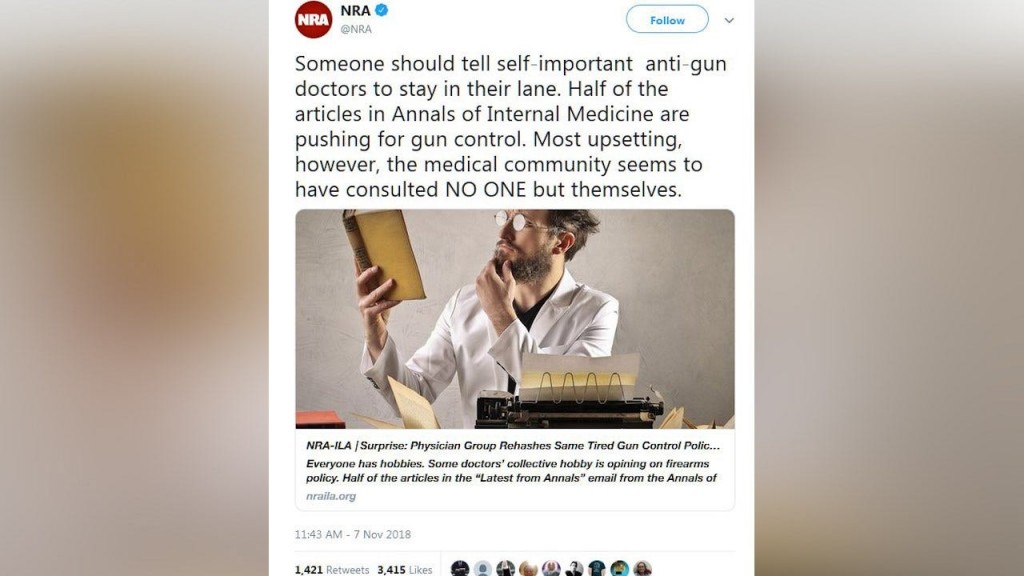
Task: Click the Follow button
Action: coord(667,20)
